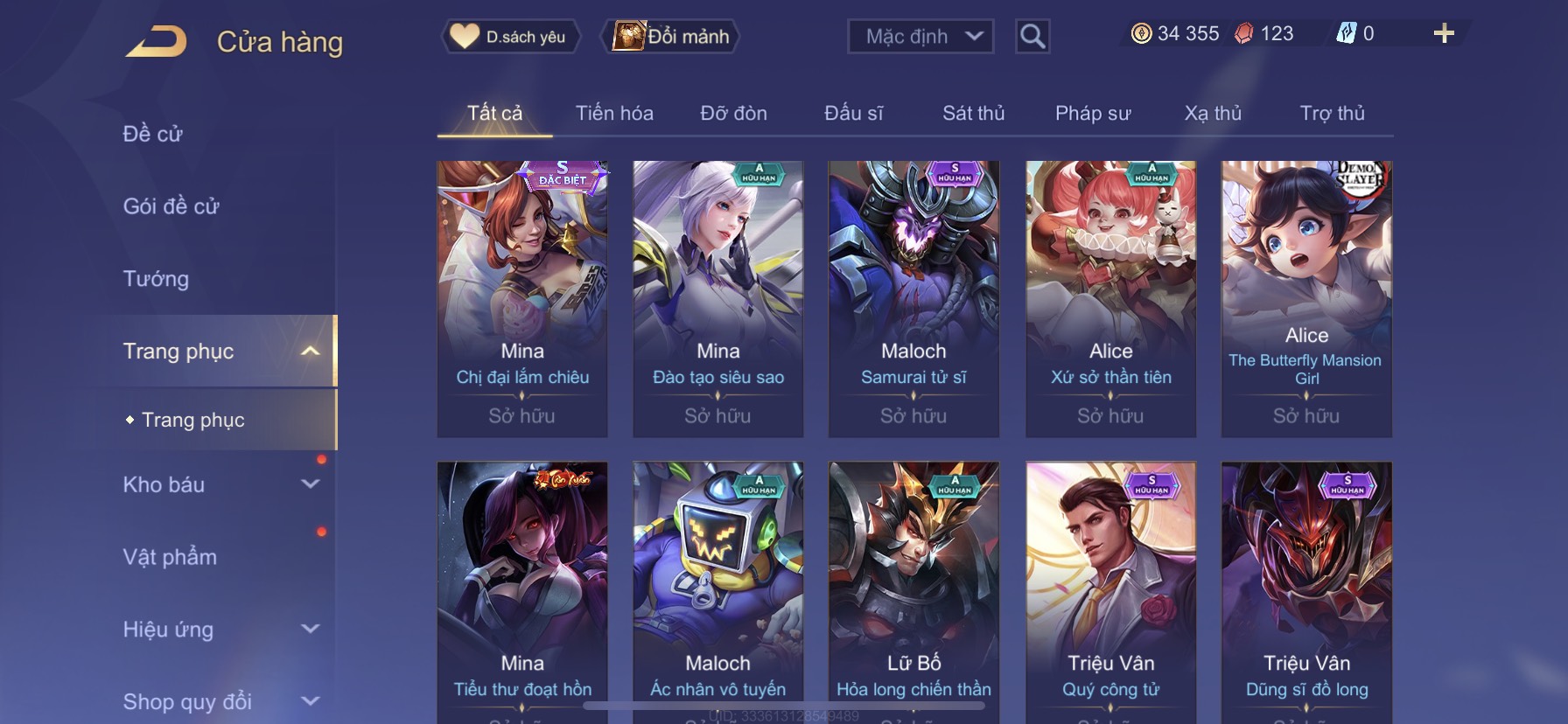This screenshot has width=1568, height=724.
Task: Open the search magnifier icon
Action: (x=1032, y=36)
